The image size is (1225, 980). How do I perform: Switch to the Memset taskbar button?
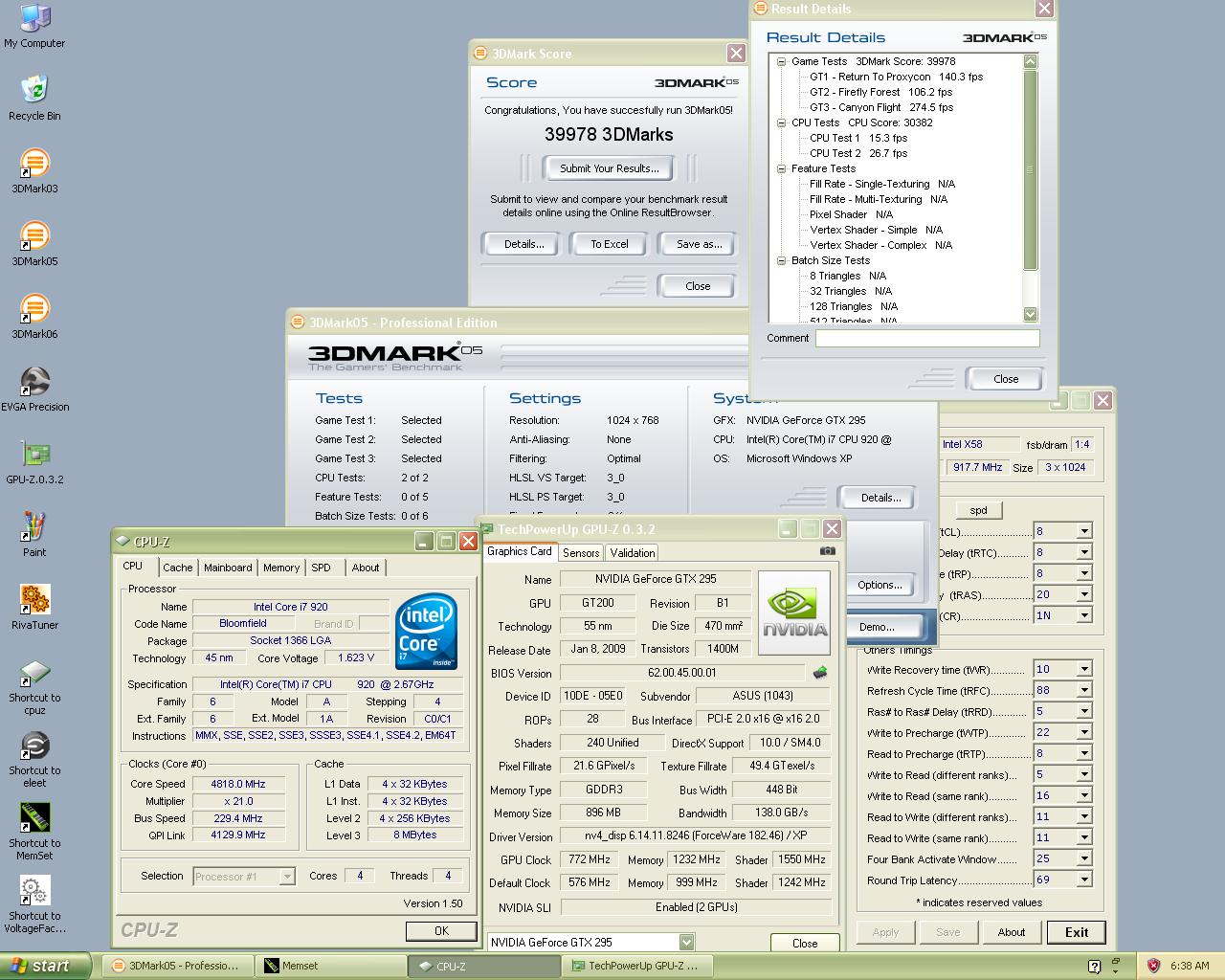click(331, 966)
